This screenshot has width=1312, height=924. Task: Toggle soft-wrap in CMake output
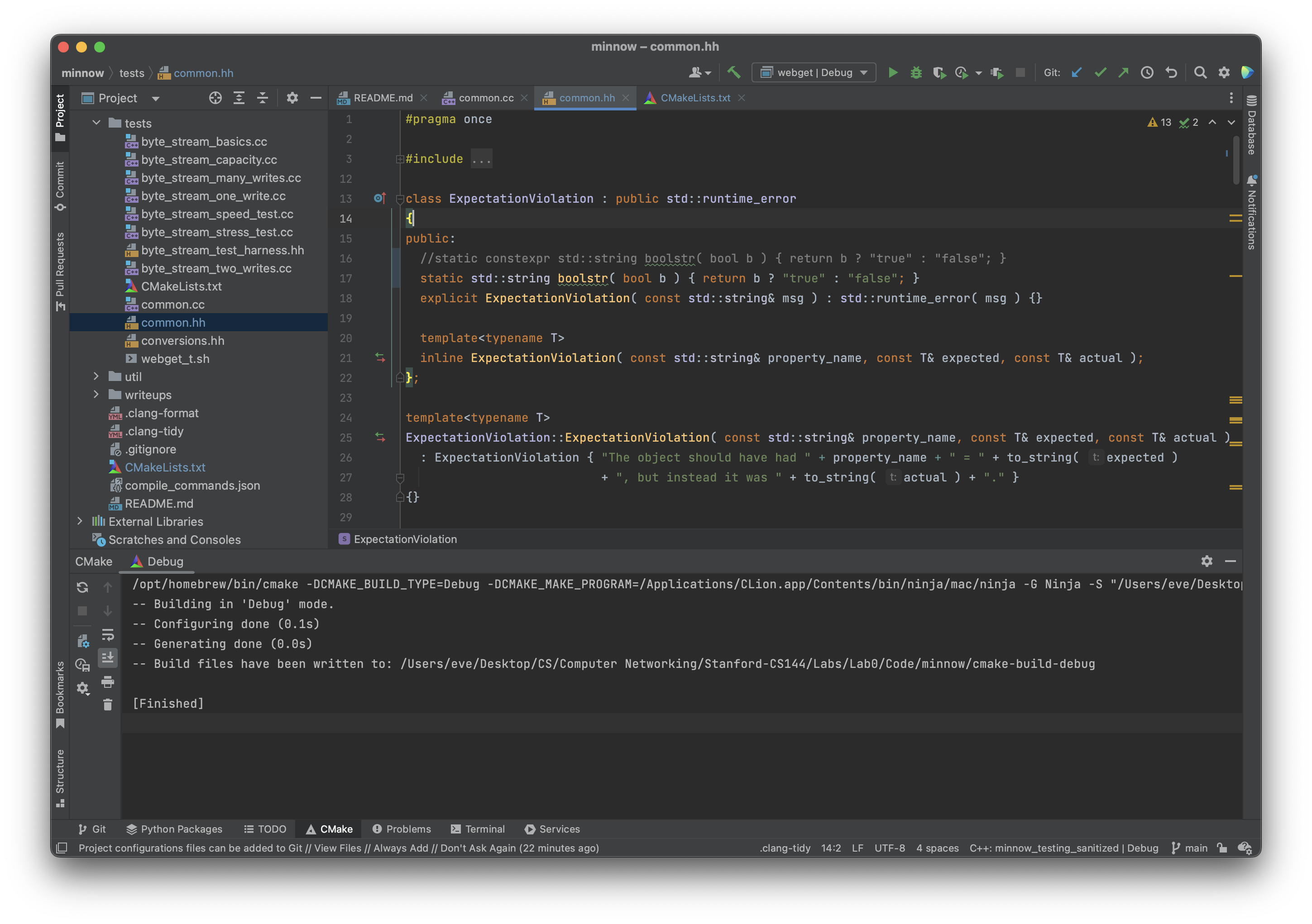[107, 634]
